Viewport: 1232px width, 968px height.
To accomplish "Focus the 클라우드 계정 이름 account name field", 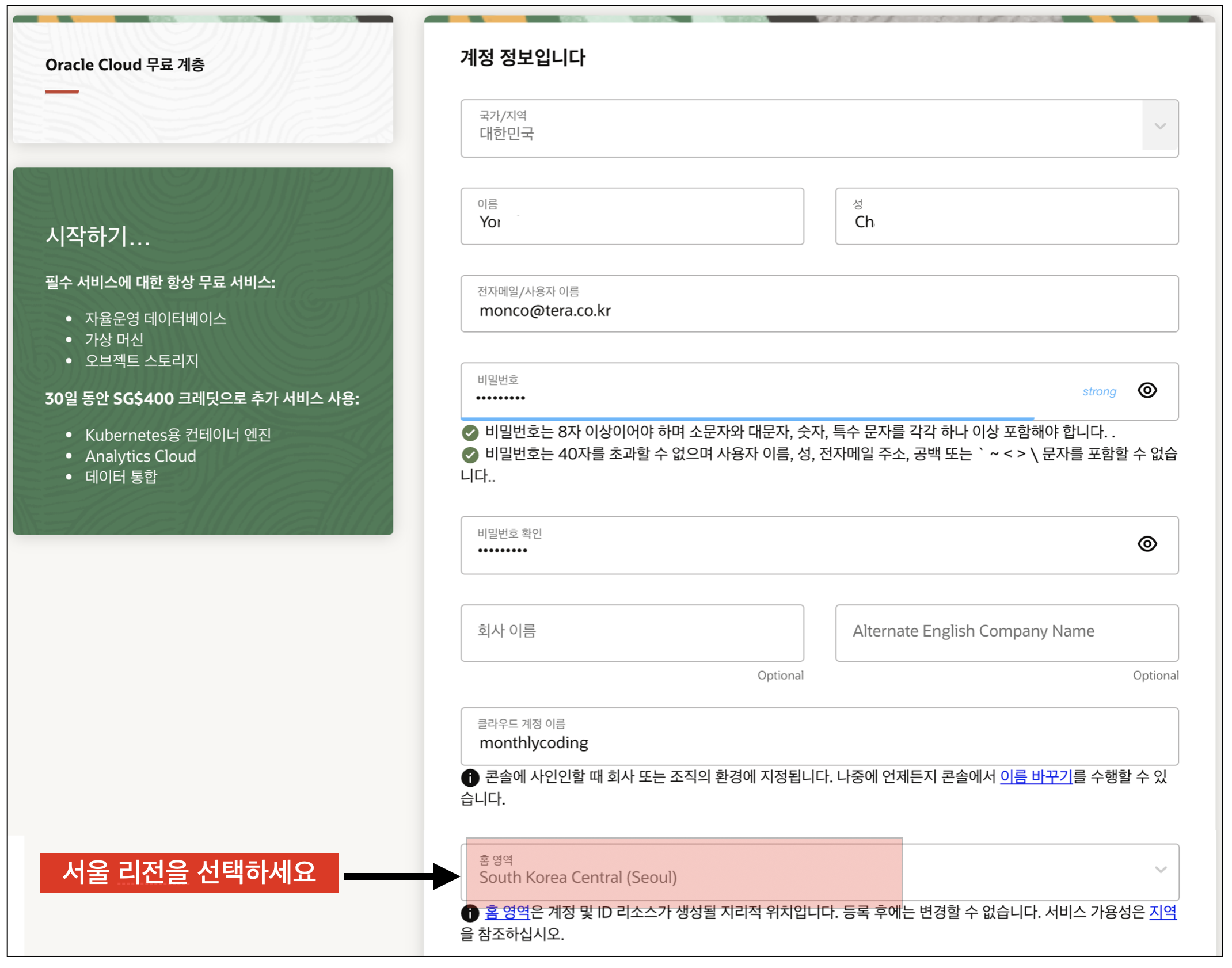I will pos(819,737).
